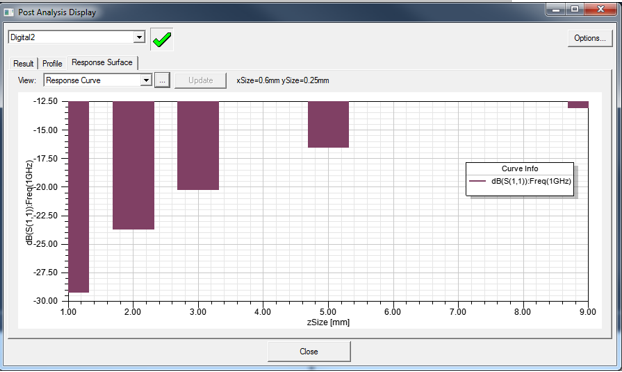Click the -20.00 y-axis value
The image size is (622, 372).
tap(45, 187)
